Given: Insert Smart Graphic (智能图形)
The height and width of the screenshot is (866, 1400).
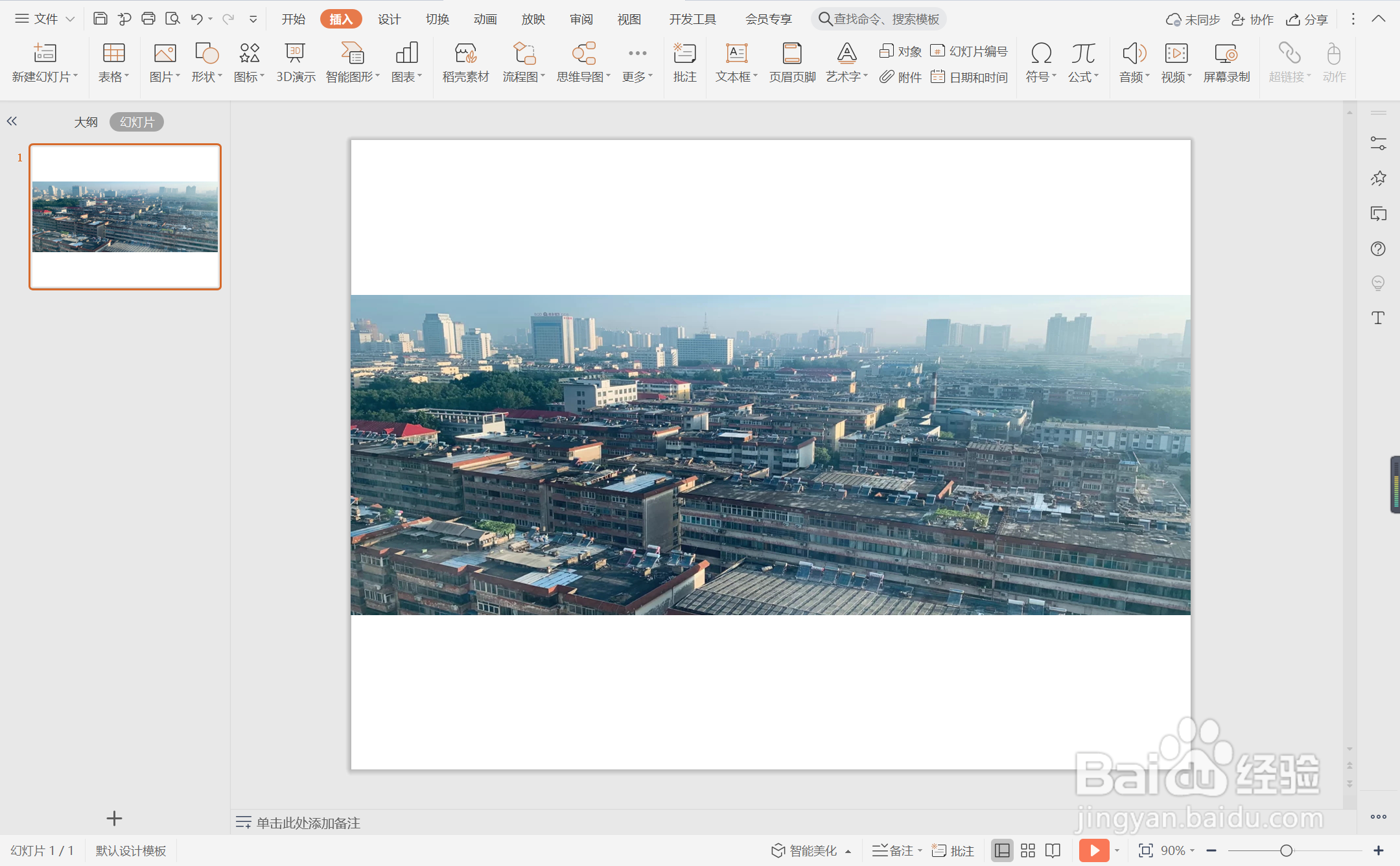Looking at the screenshot, I should pyautogui.click(x=353, y=63).
